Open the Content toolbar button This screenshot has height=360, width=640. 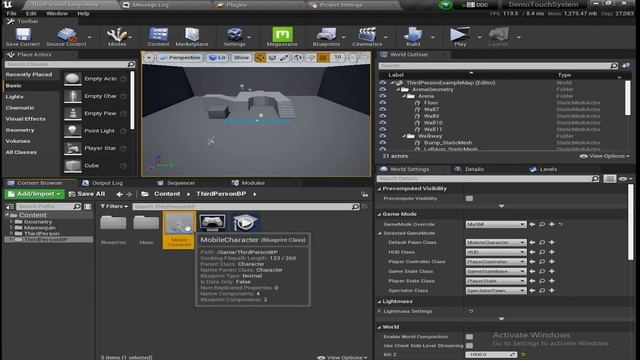click(x=158, y=37)
